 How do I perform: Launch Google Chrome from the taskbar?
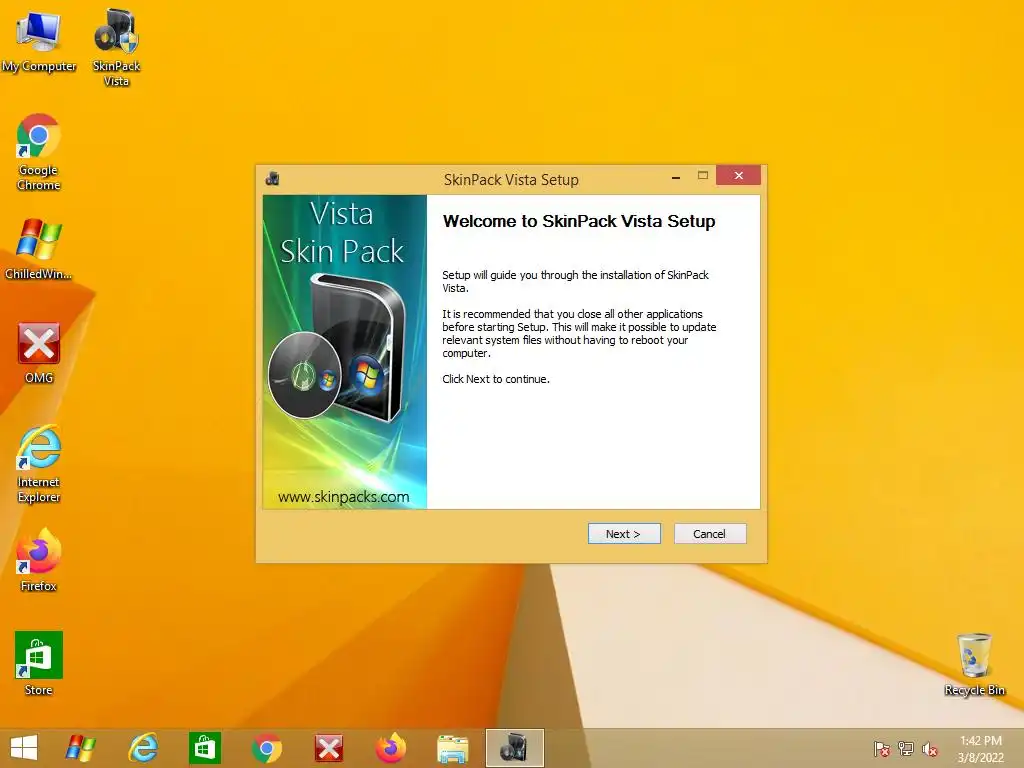266,748
